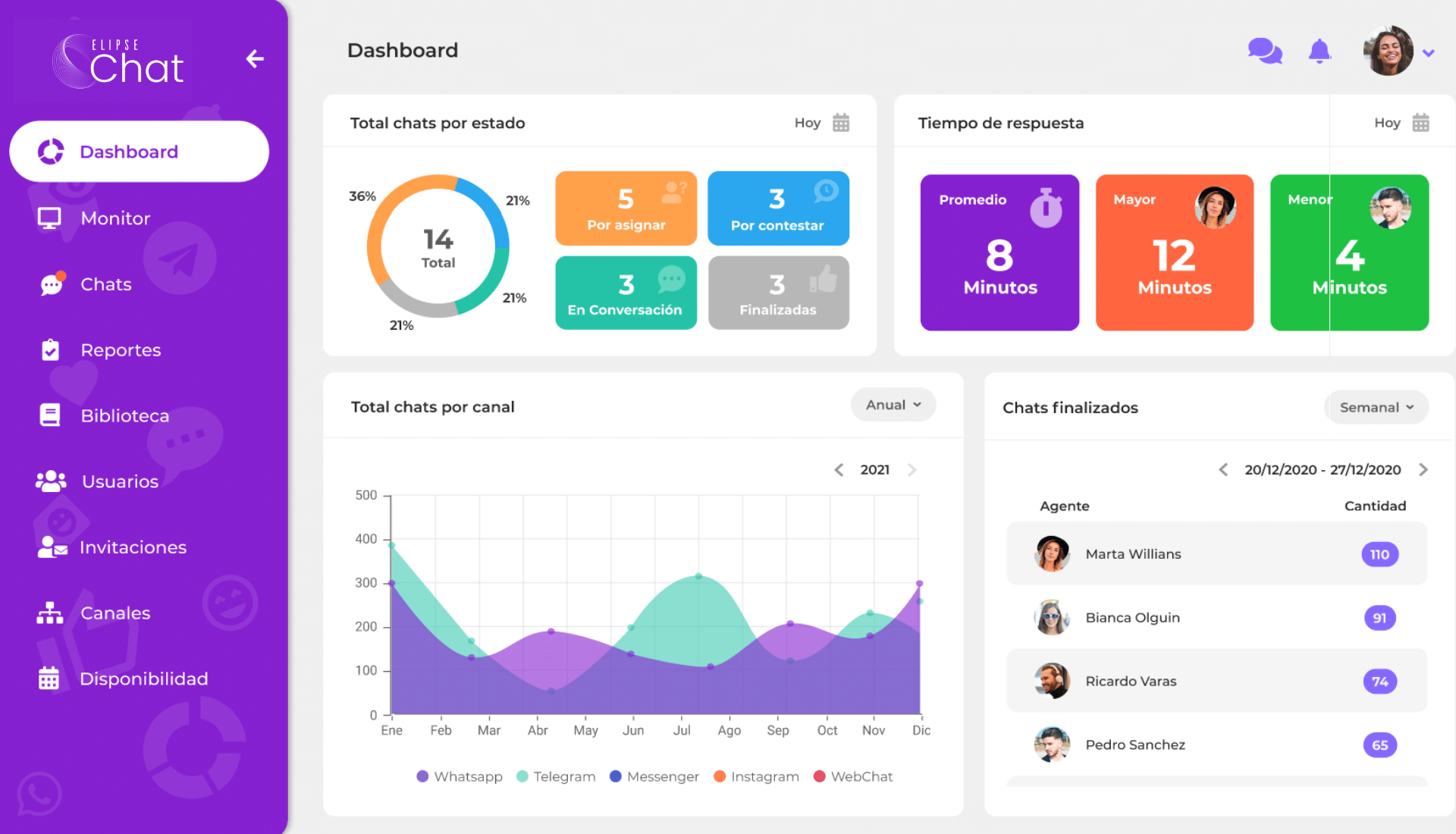Click the Por asignar card

[626, 208]
